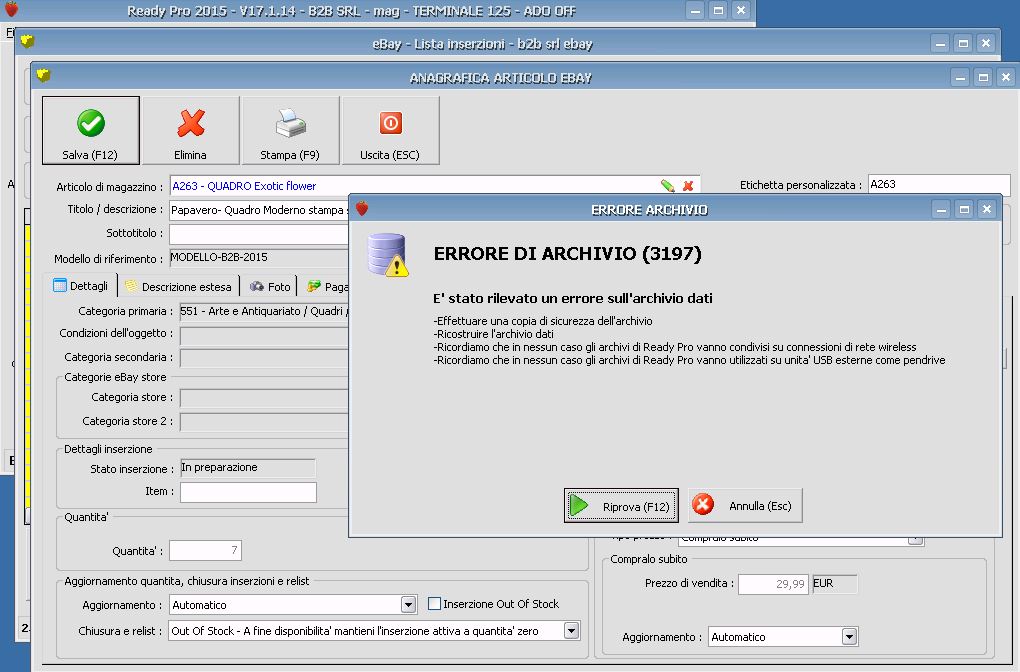Click the Stampa (F9) printer button
The image size is (1020, 672).
point(290,130)
